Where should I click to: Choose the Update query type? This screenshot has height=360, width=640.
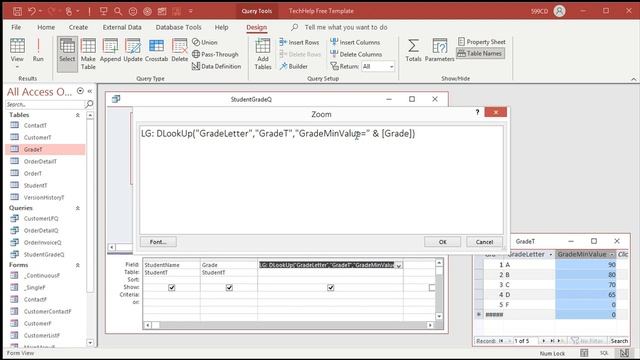click(133, 50)
